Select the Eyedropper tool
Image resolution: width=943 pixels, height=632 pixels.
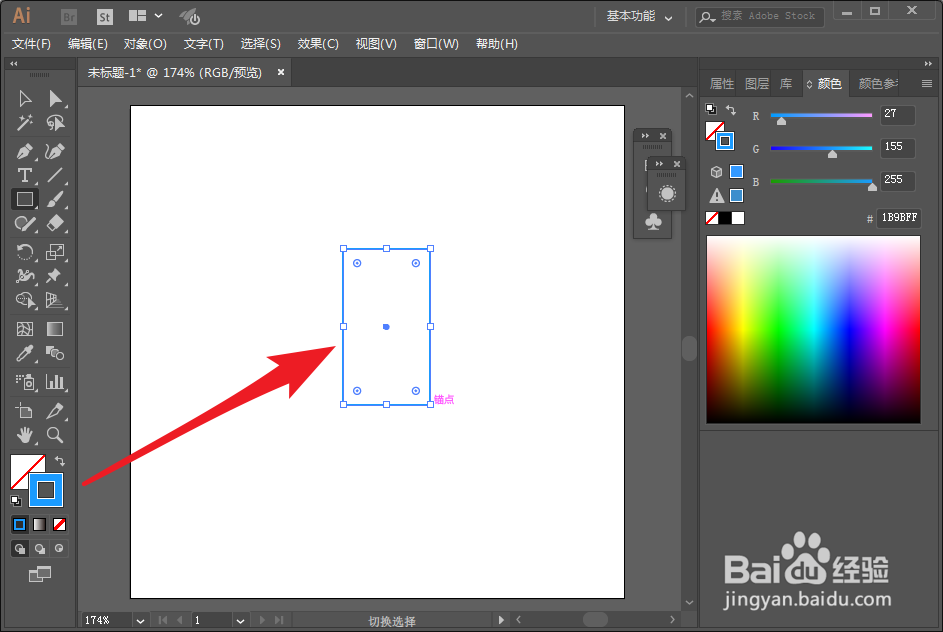point(25,353)
